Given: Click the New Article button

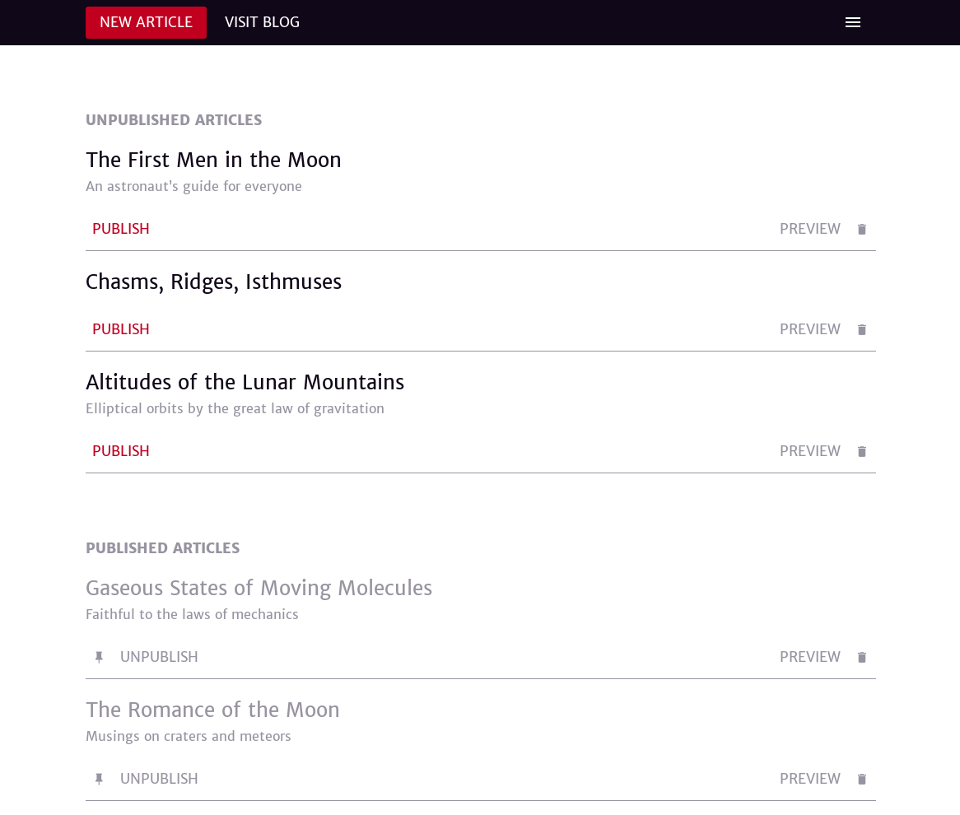Looking at the screenshot, I should pyautogui.click(x=146, y=23).
